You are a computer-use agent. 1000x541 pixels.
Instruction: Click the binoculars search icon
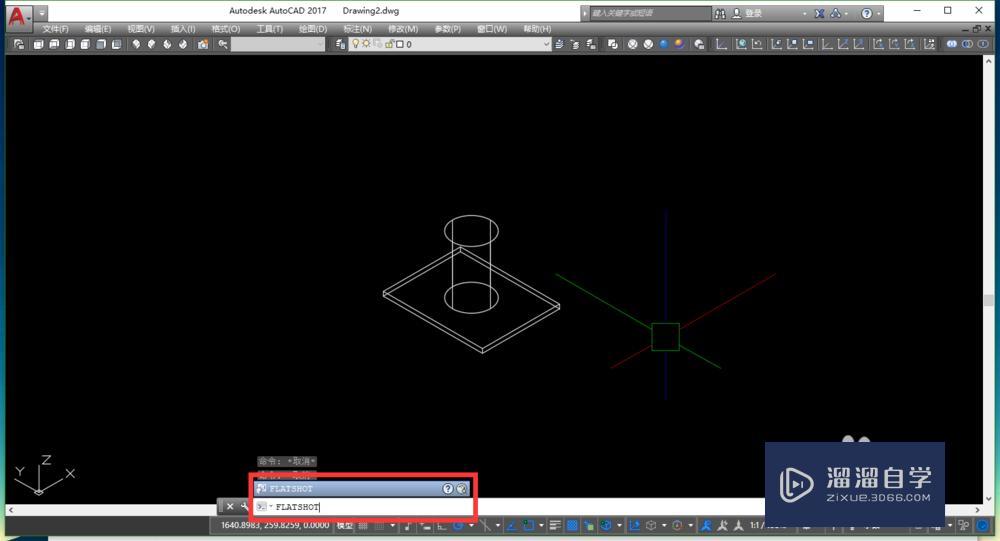coord(720,13)
